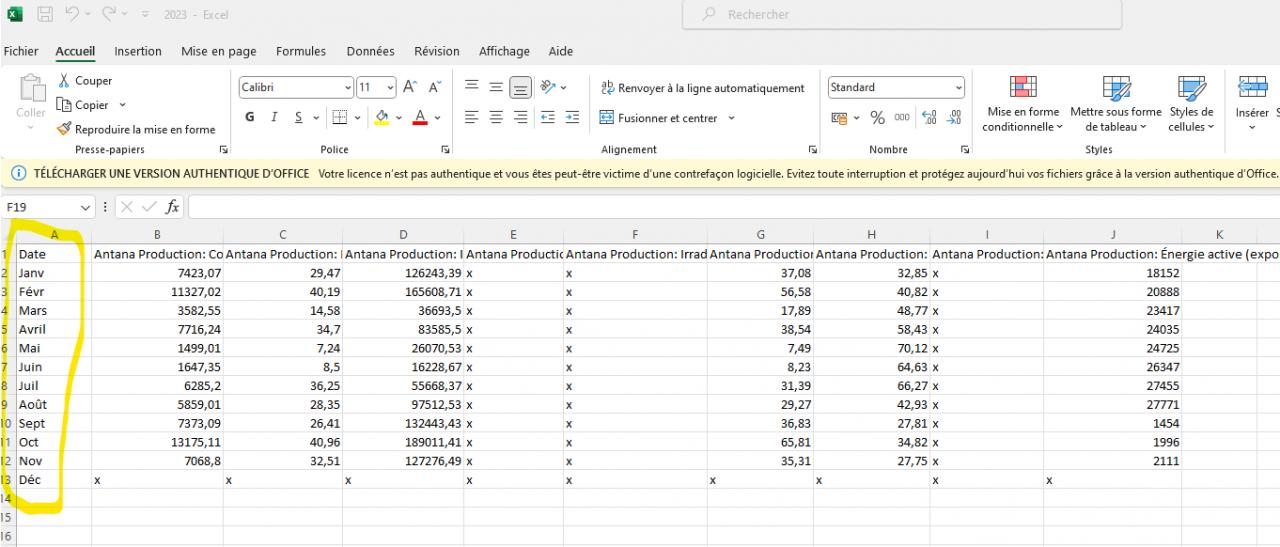
Task: Apply the yellow fill color swatch
Action: pyautogui.click(x=382, y=118)
